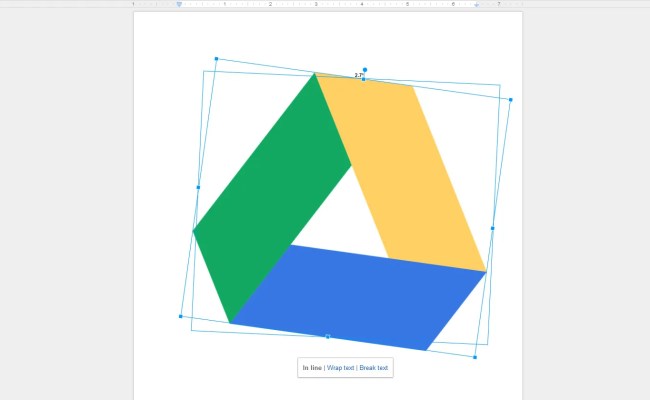
Task: Click the bottom-middle edge resize handle
Action: point(327,337)
